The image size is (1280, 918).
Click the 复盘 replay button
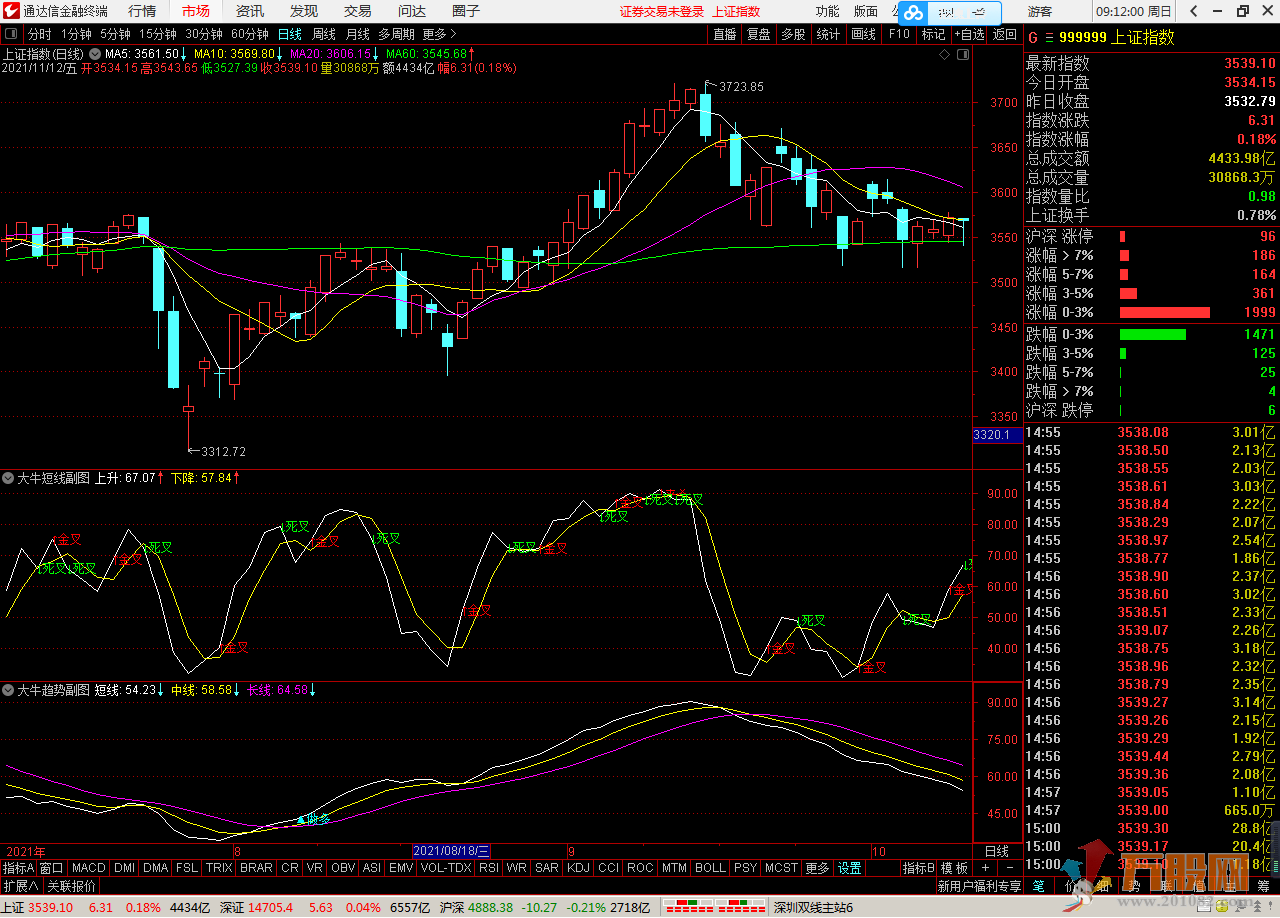pyautogui.click(x=759, y=34)
